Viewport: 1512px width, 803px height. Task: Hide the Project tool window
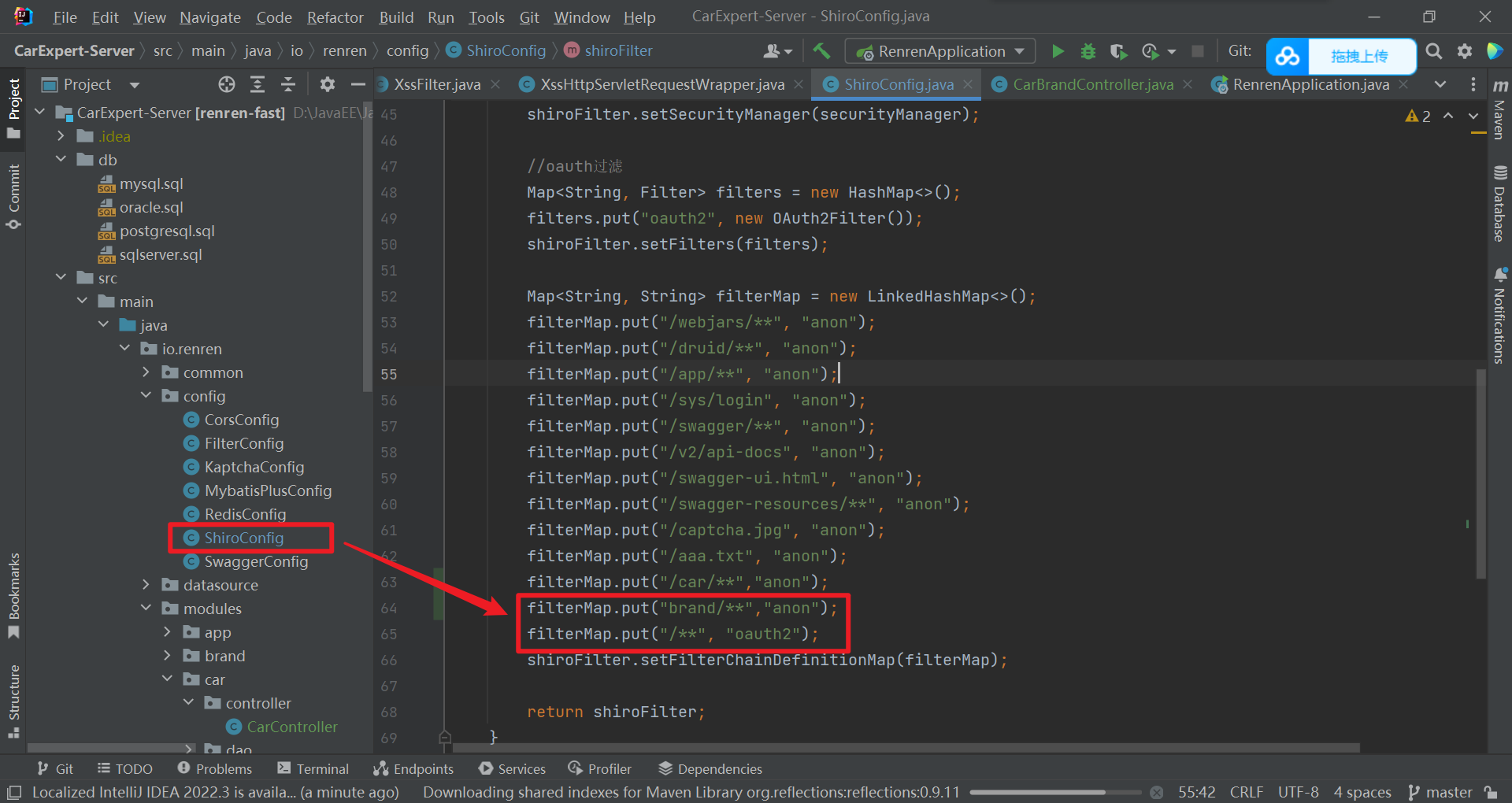point(358,84)
